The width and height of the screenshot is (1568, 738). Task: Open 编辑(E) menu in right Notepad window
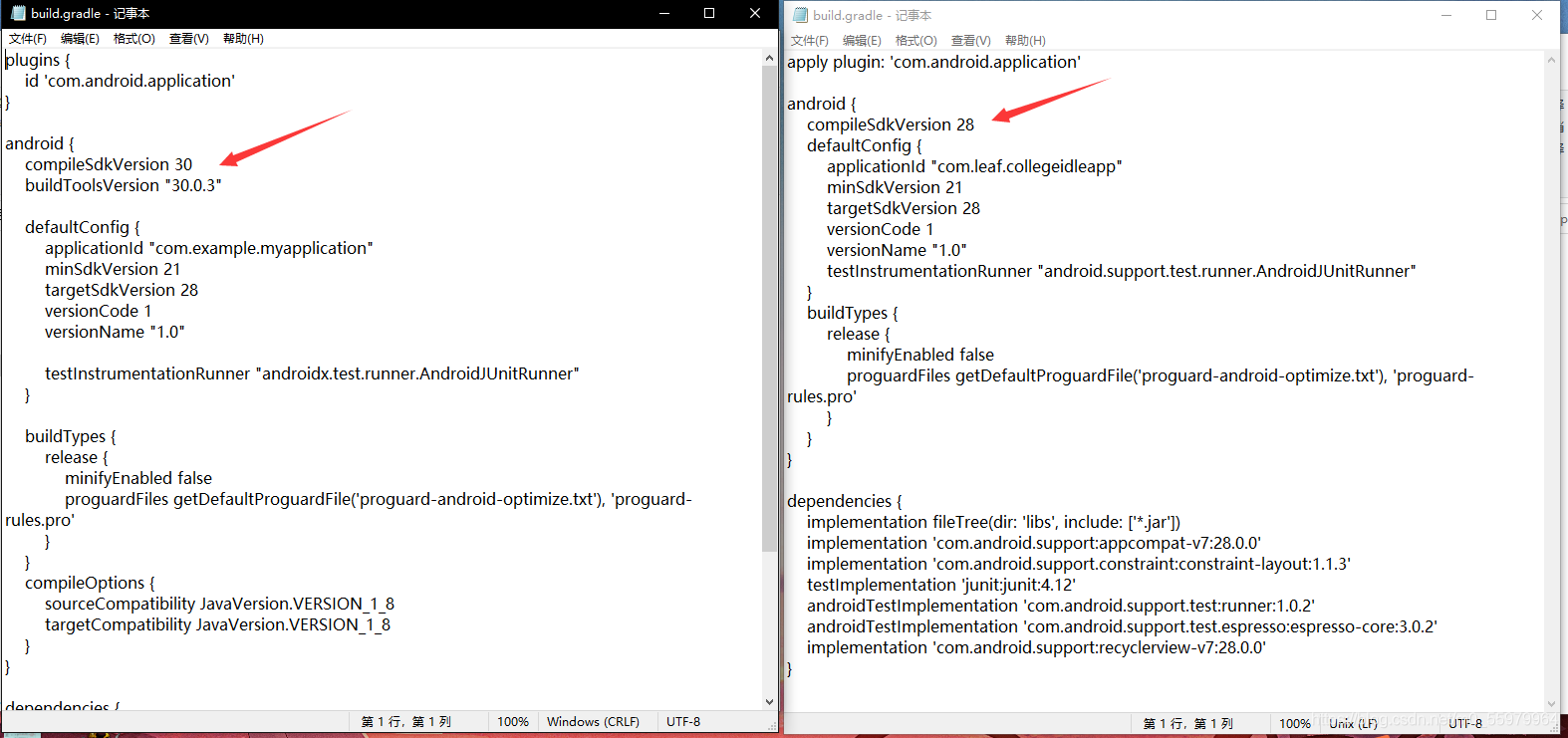click(x=862, y=41)
